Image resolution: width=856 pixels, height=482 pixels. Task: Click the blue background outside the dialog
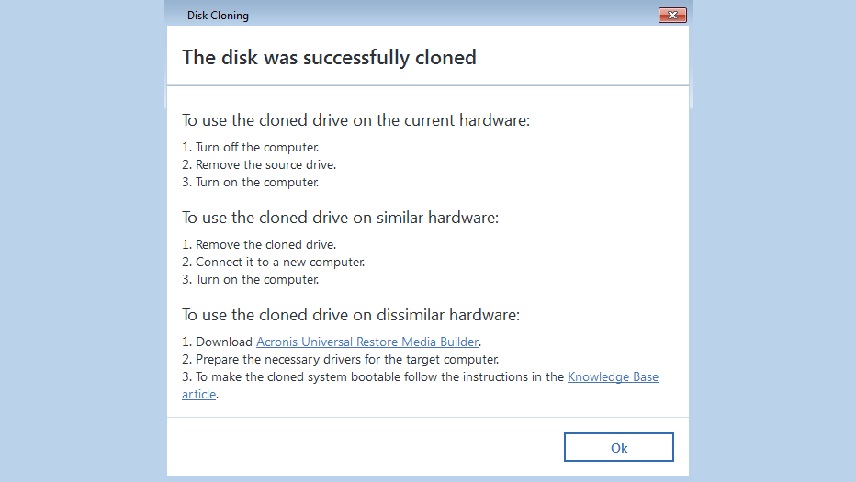click(82, 240)
